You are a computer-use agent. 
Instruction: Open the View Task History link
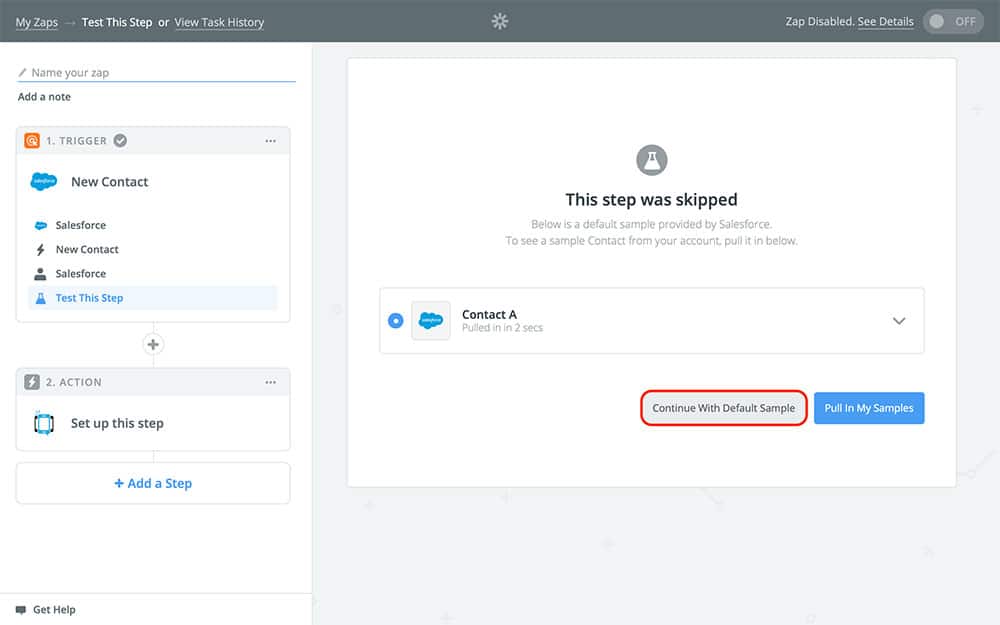click(x=219, y=22)
